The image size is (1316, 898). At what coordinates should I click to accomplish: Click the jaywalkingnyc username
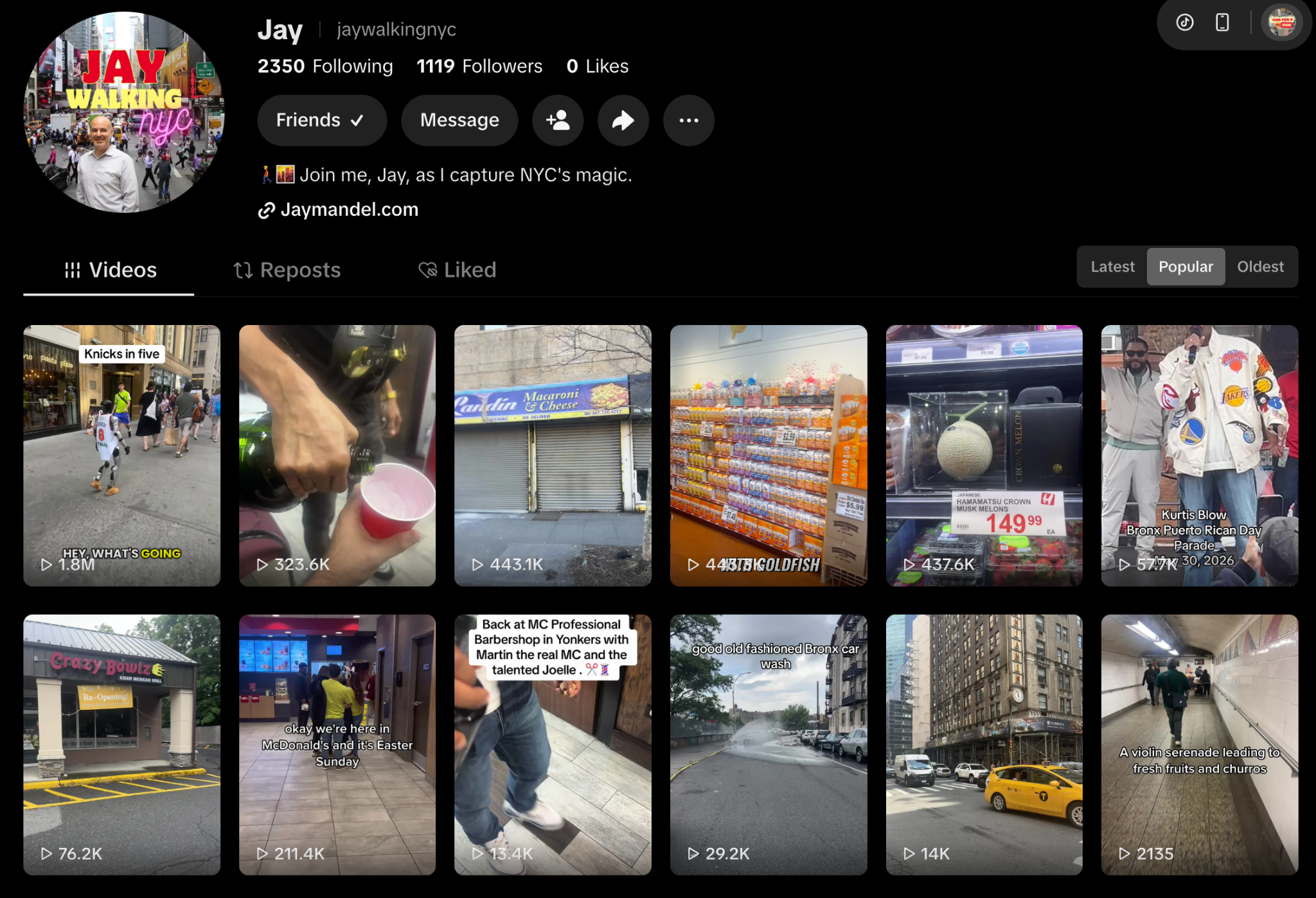pos(396,30)
